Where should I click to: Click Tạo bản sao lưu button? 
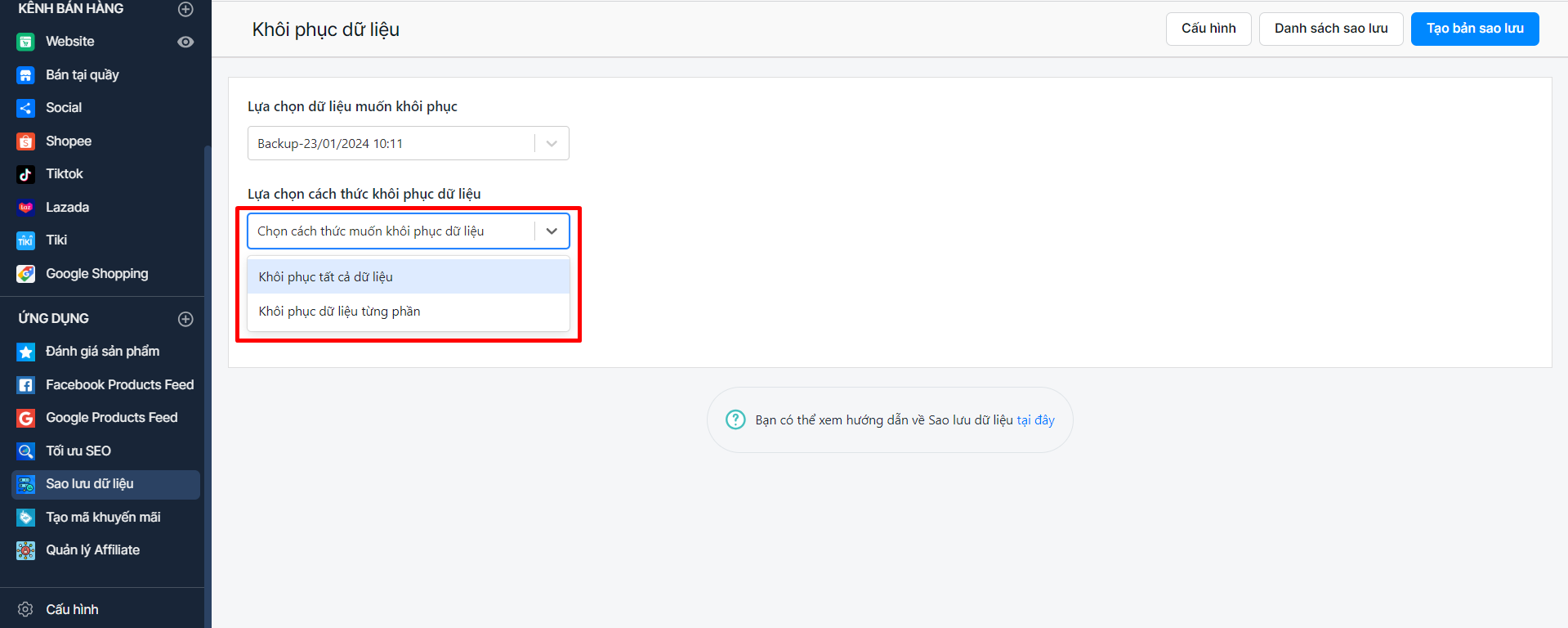tap(1475, 29)
